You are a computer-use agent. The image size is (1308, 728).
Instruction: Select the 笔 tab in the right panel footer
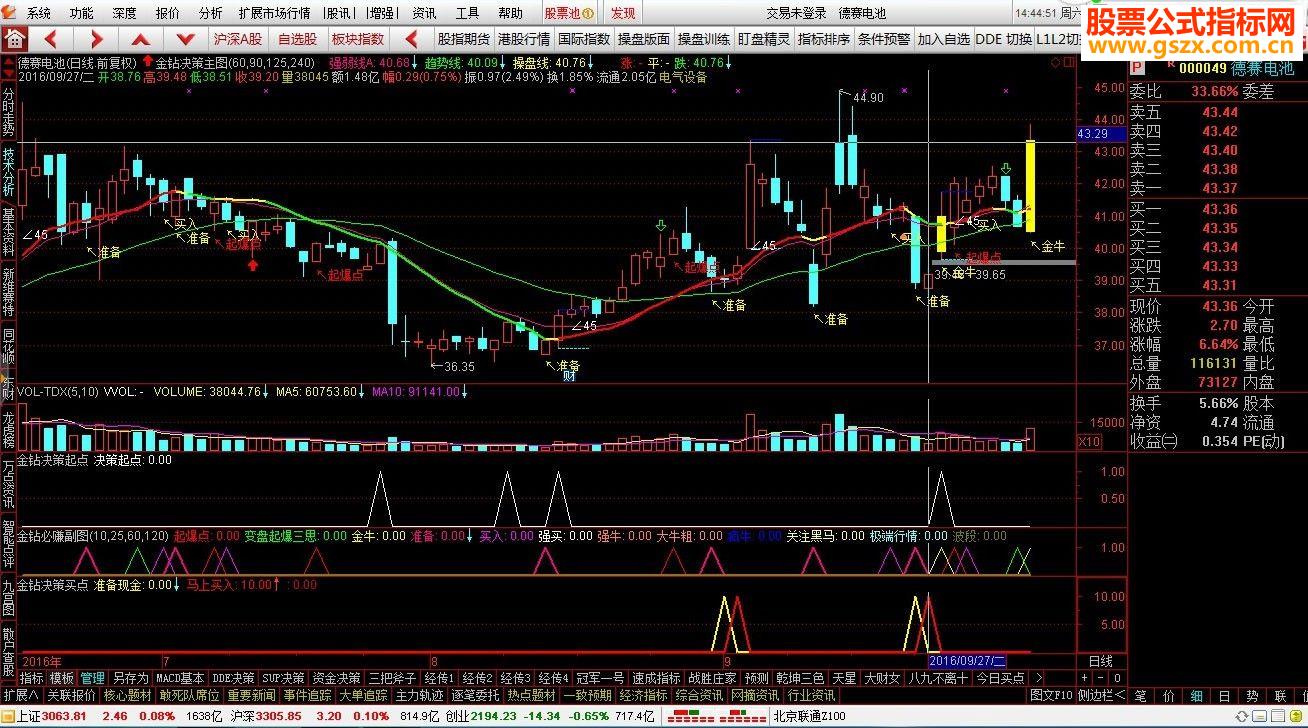click(1141, 695)
